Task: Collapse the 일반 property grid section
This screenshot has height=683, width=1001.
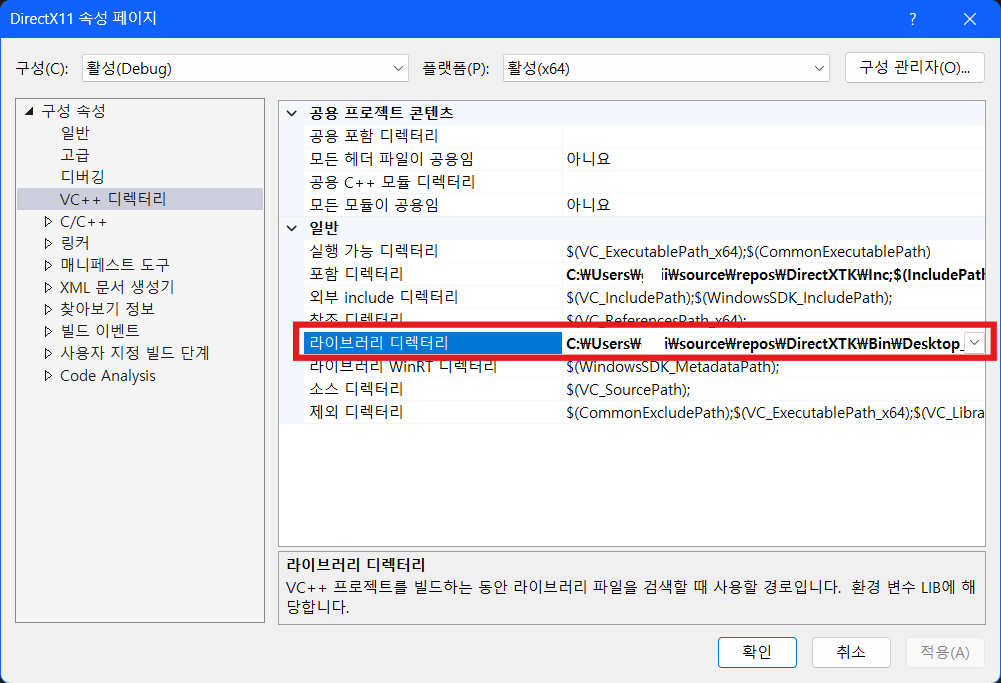Action: pos(292,228)
